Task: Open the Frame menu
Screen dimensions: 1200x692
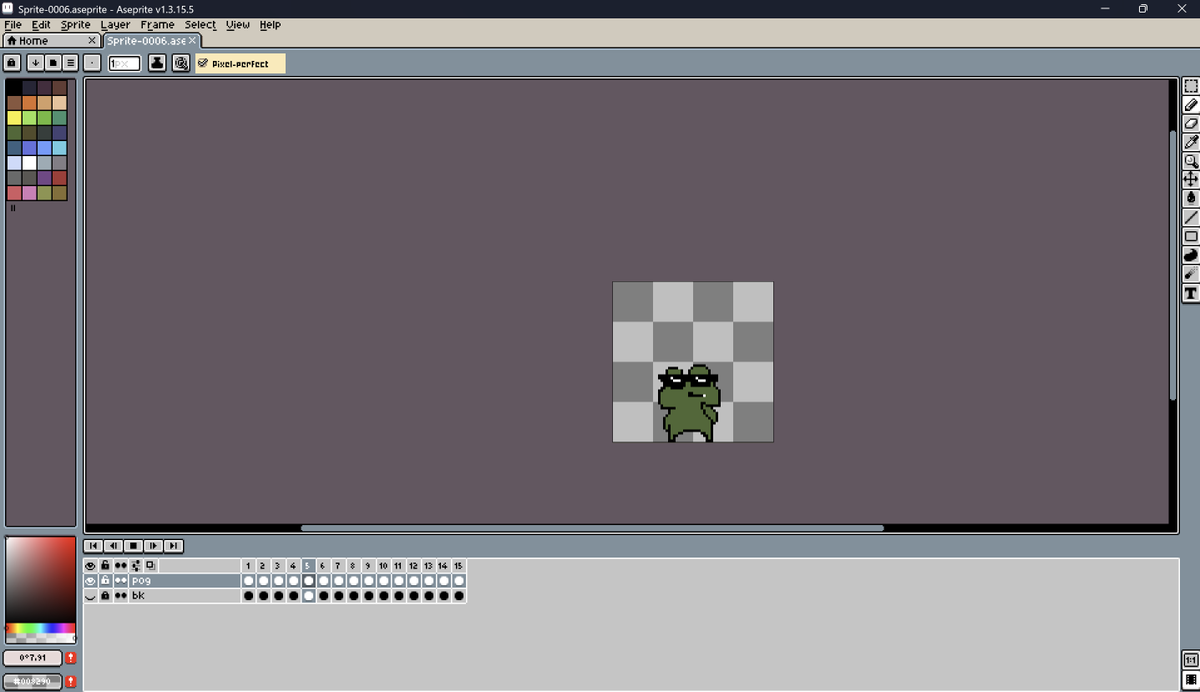Action: point(157,24)
